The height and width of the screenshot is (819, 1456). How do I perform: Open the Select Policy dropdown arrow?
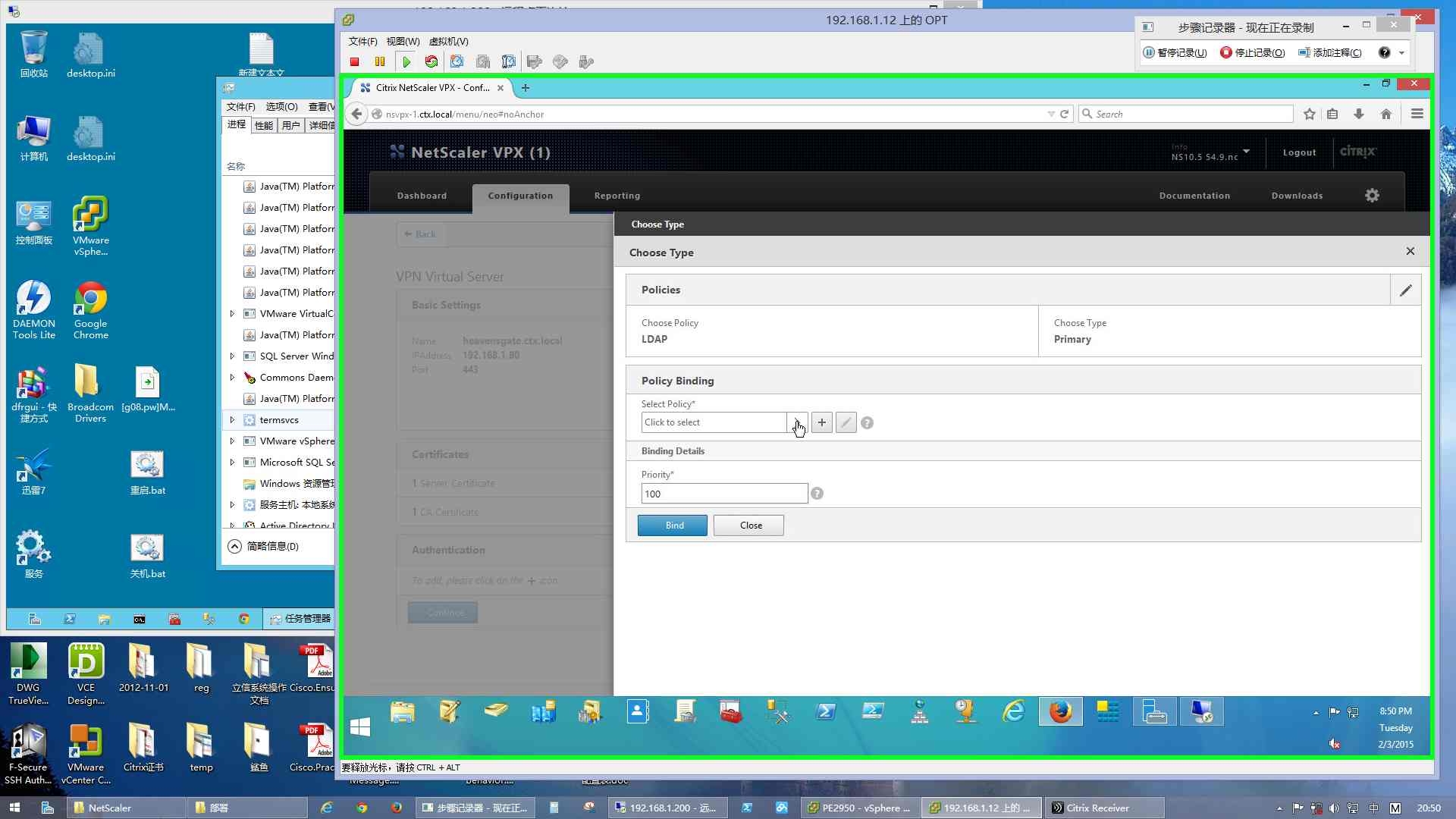tap(797, 422)
